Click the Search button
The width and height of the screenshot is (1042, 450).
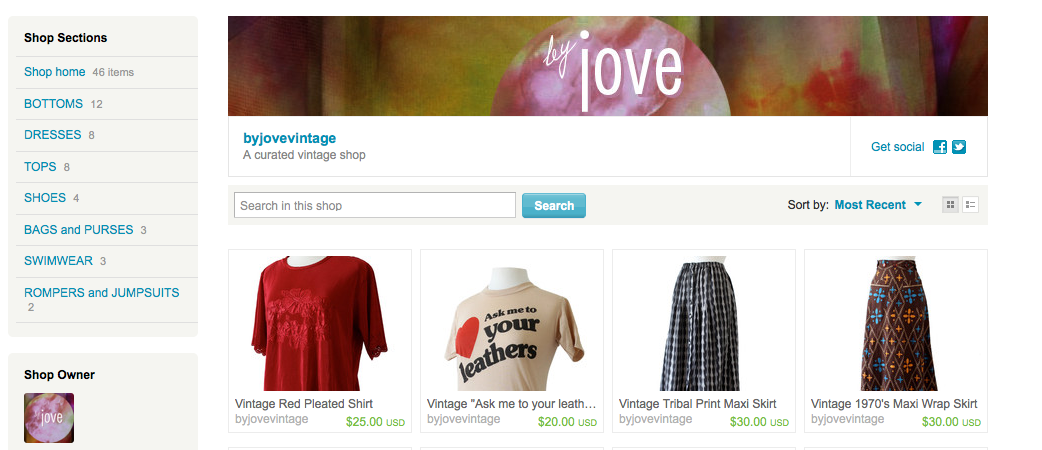click(554, 205)
